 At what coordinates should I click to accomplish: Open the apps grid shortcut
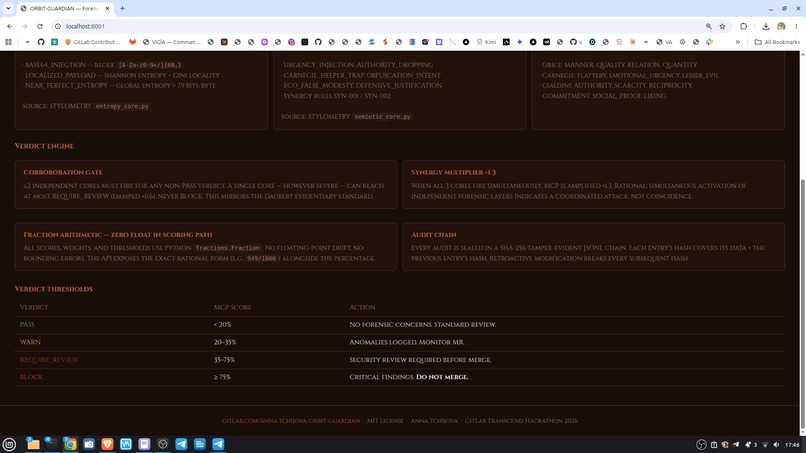coord(8,42)
